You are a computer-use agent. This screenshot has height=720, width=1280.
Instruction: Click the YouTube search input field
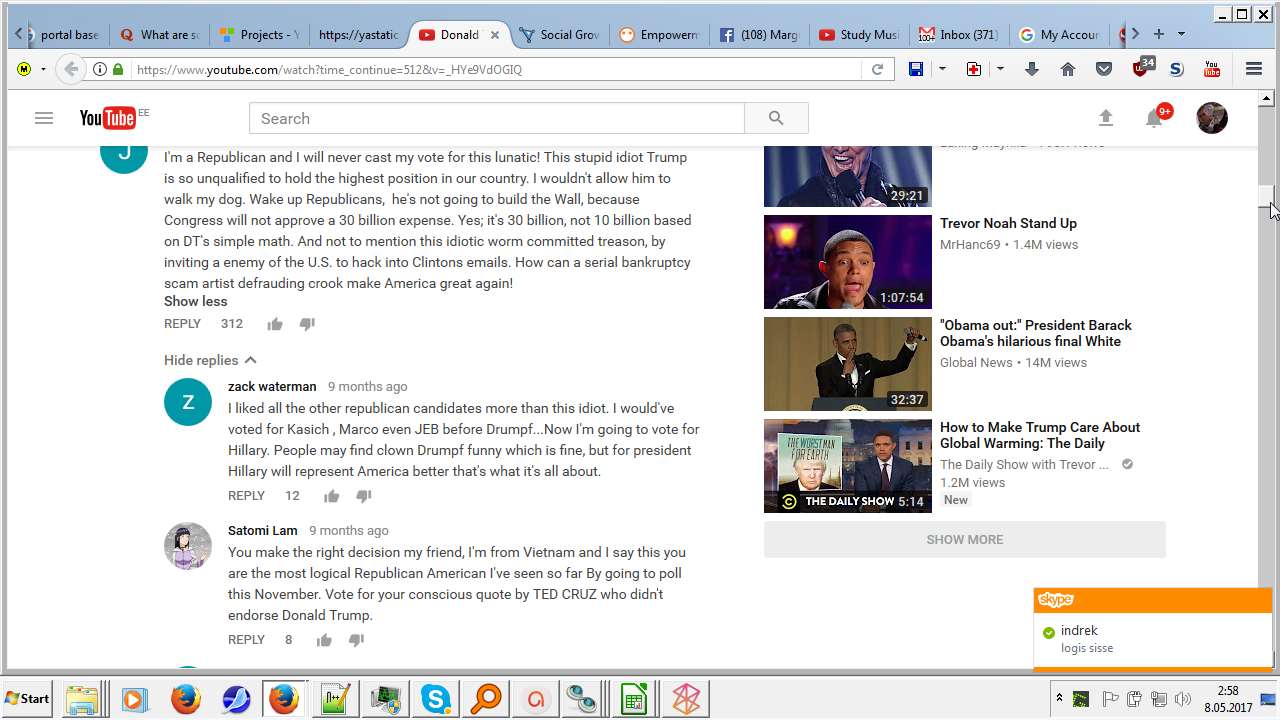[497, 118]
